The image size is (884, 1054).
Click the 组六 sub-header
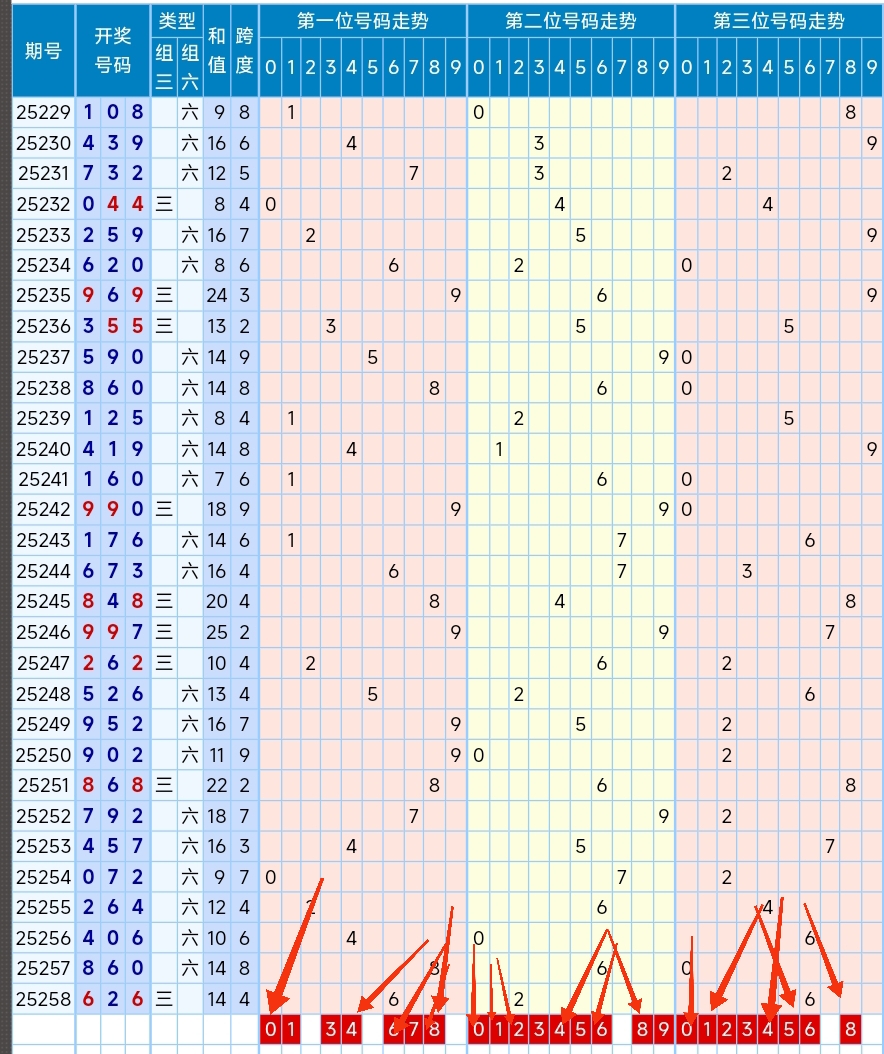pyautogui.click(x=190, y=67)
